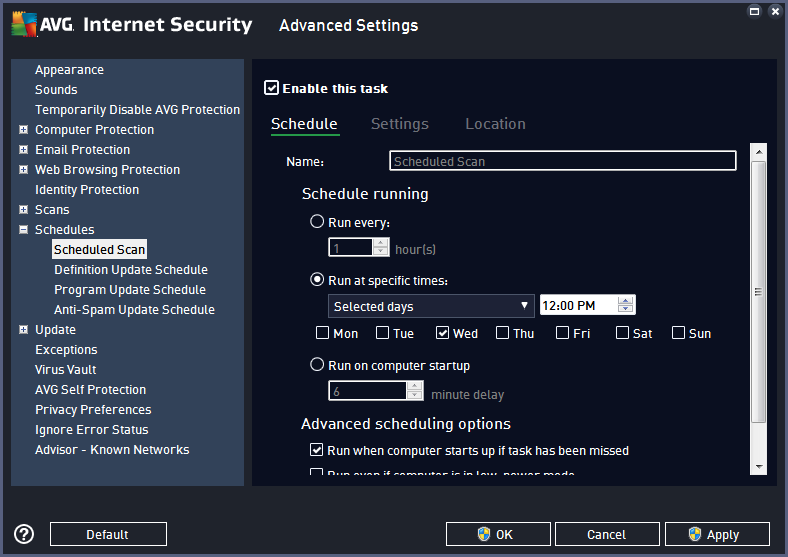Select AVG Self Protection
Viewport: 788px width, 557px height.
pos(90,390)
